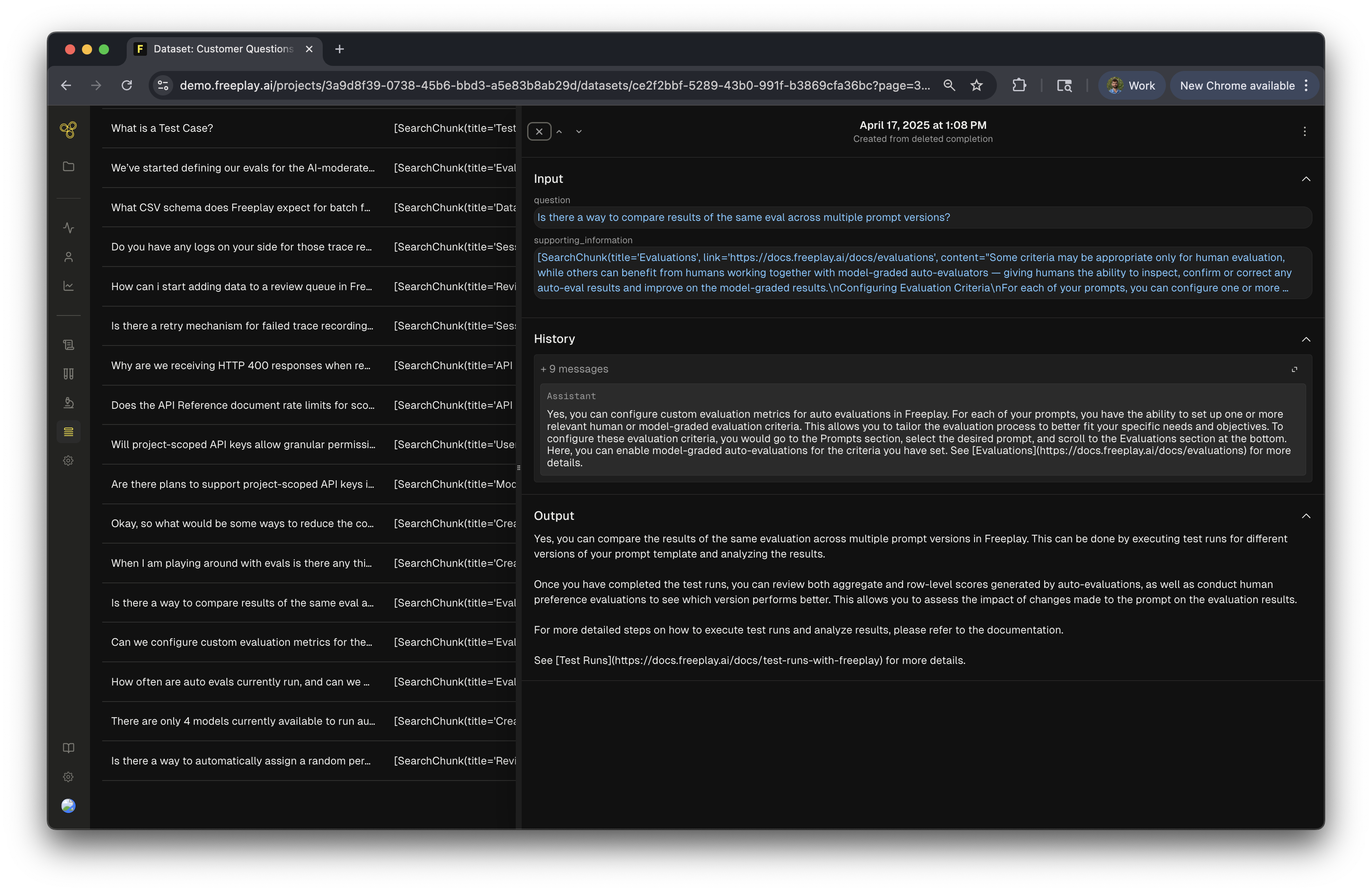Select the 'What is a Test Case?' row

[x=162, y=128]
